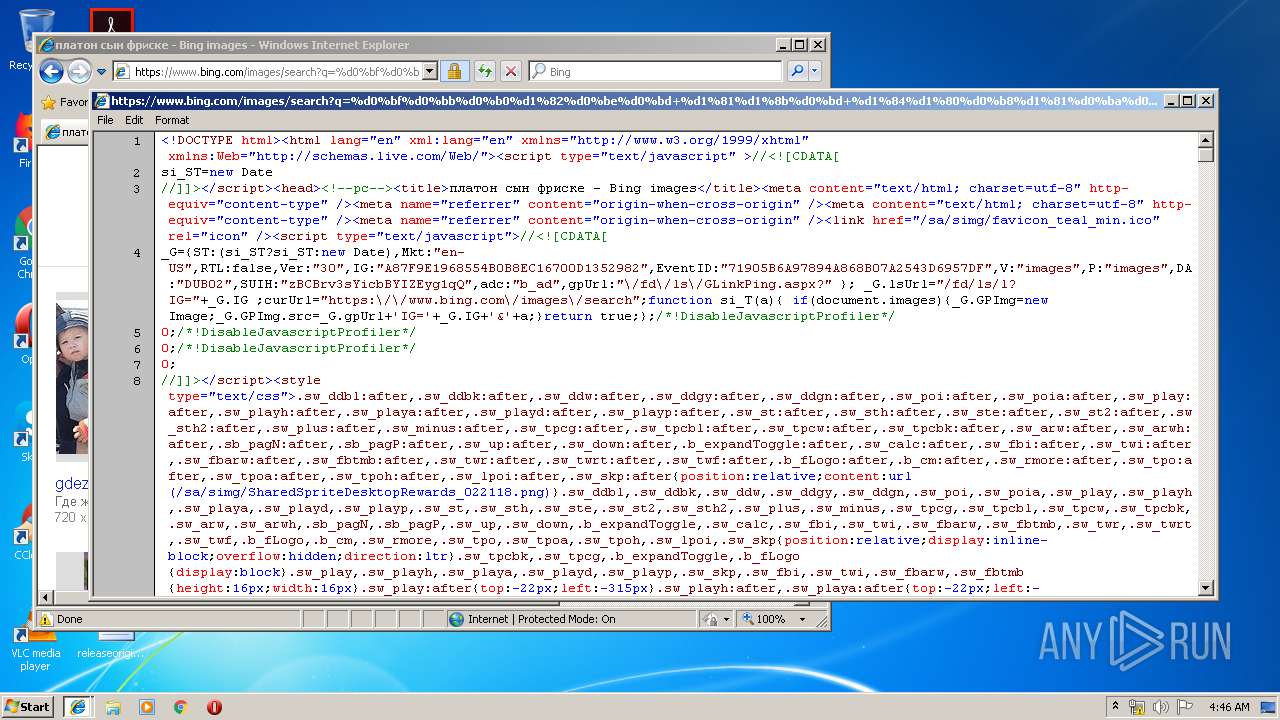Open the Format menu in source viewer
The image size is (1280, 720).
(172, 120)
